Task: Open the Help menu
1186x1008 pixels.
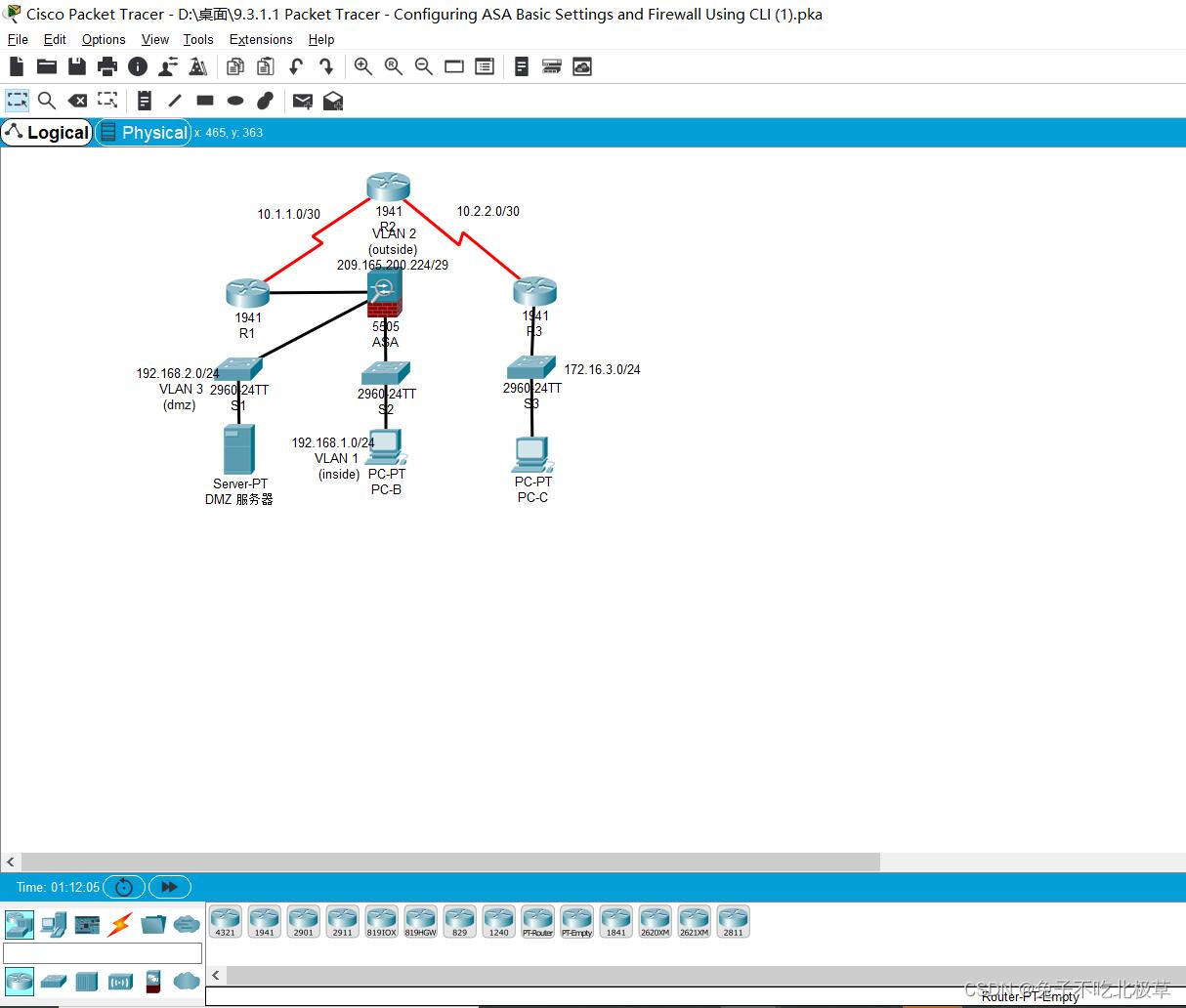Action: 321,39
